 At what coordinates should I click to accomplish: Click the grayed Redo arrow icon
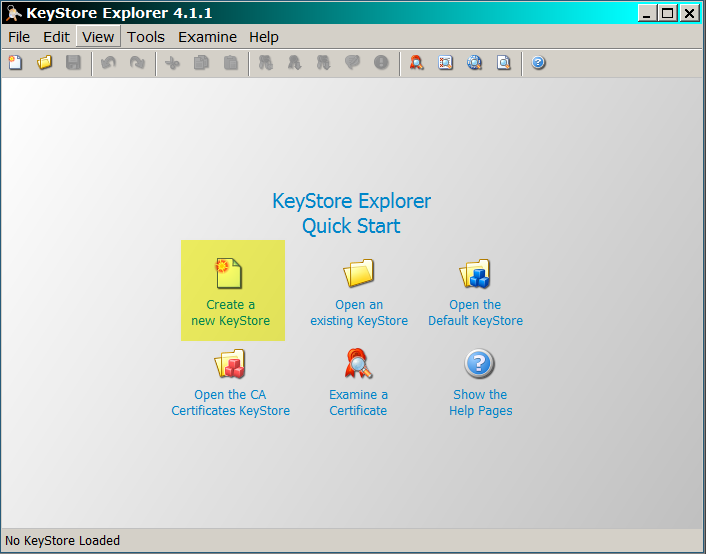coord(137,63)
